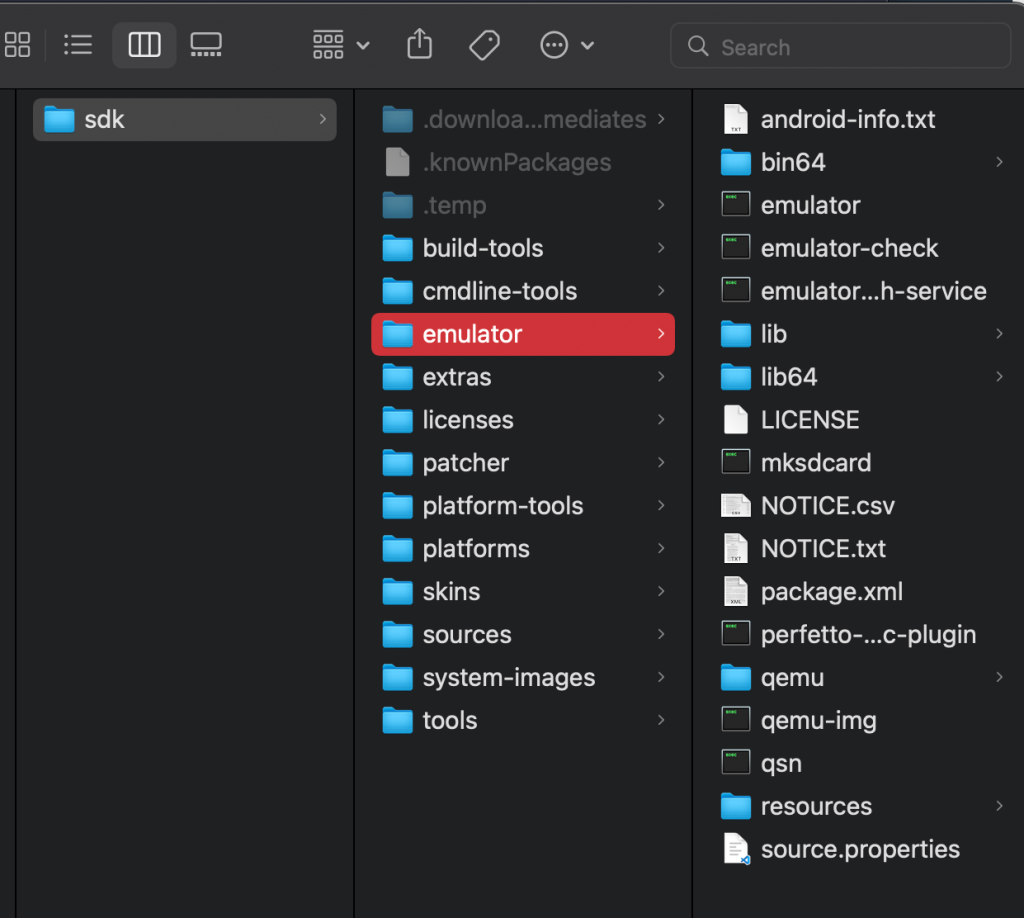Click the patcher folder icon
Screen dimensions: 1024x918
tap(397, 463)
